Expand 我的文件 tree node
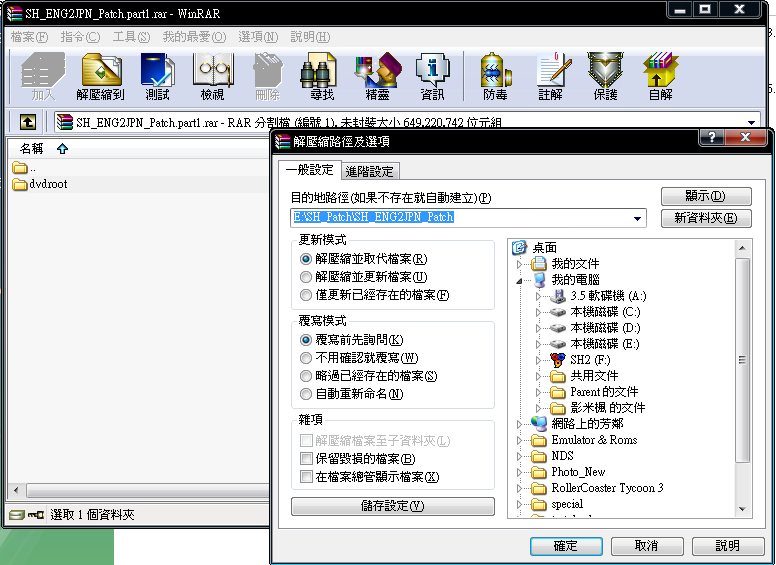This screenshot has height=565, width=776. pos(519,264)
